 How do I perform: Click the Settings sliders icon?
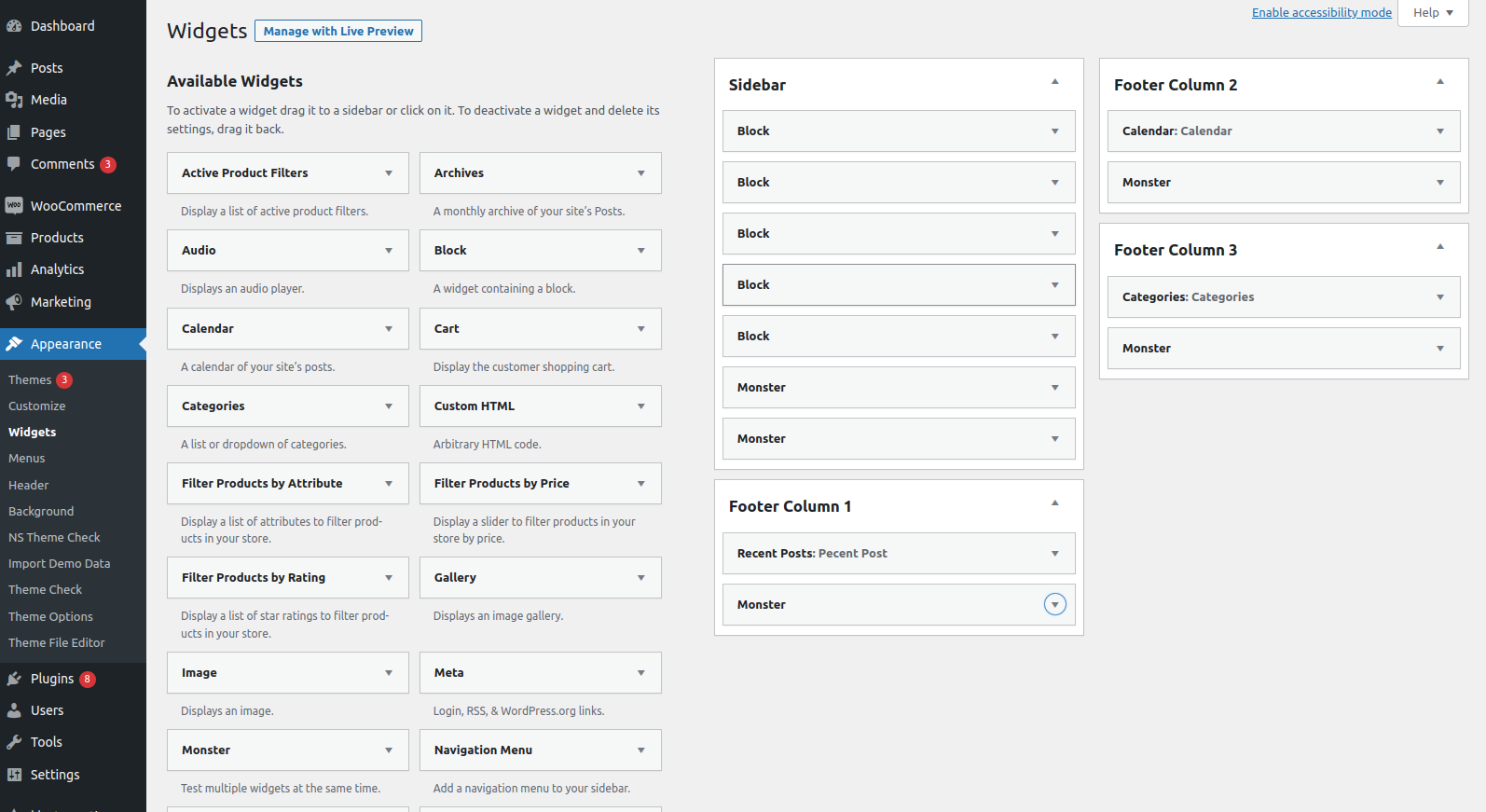(14, 775)
